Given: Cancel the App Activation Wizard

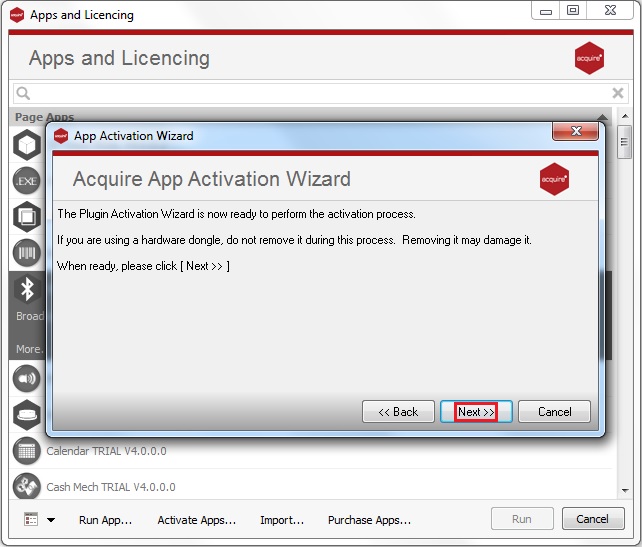Looking at the screenshot, I should 554,411.
